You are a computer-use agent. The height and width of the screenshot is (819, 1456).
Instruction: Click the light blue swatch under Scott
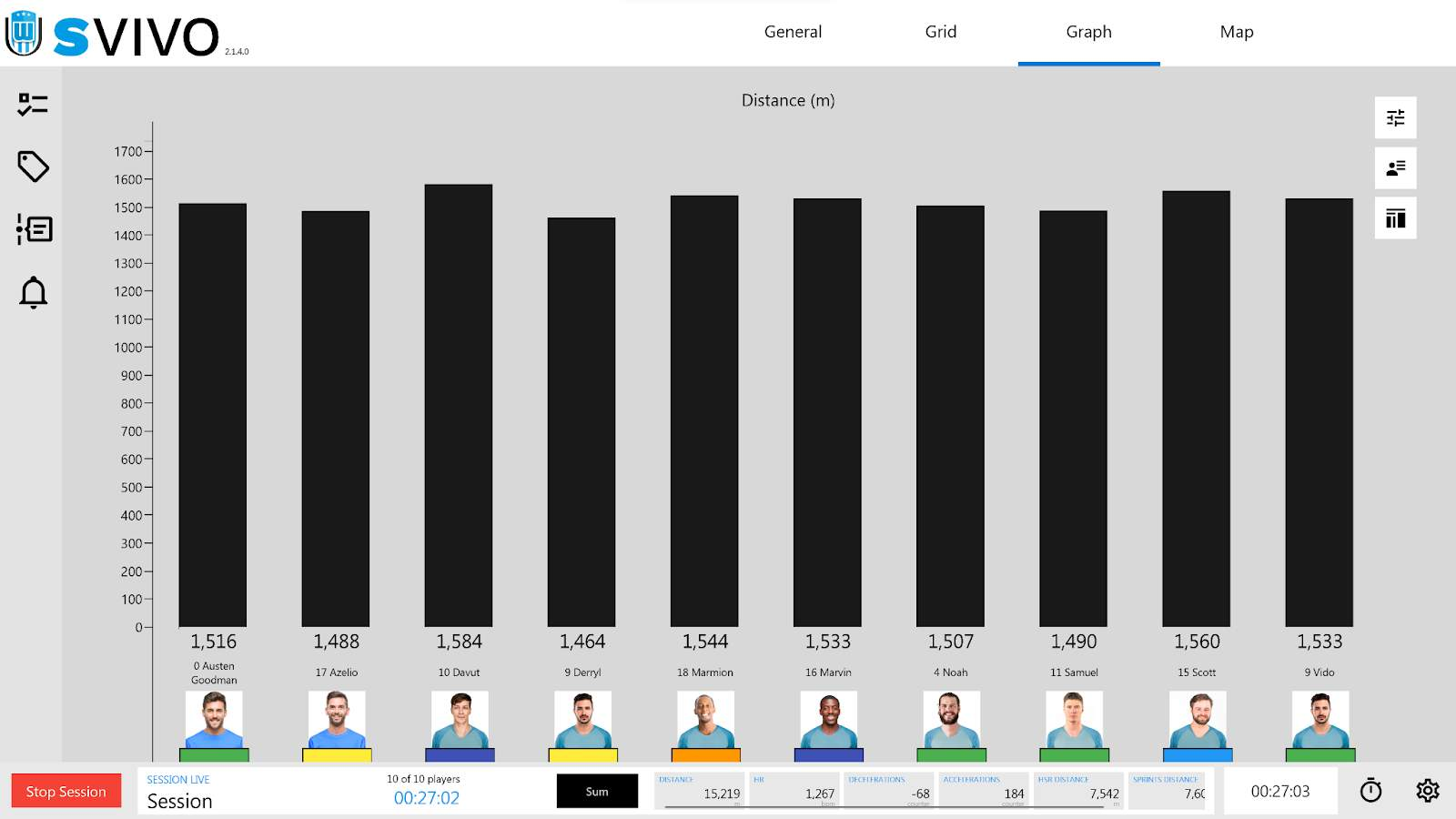coord(1198,755)
